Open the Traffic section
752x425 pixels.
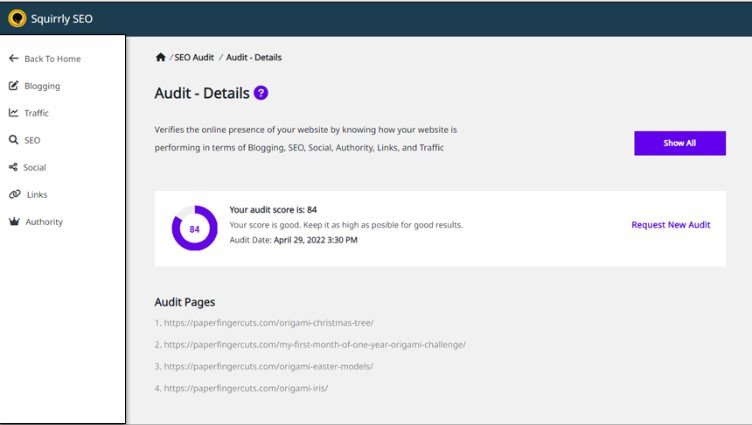point(36,113)
